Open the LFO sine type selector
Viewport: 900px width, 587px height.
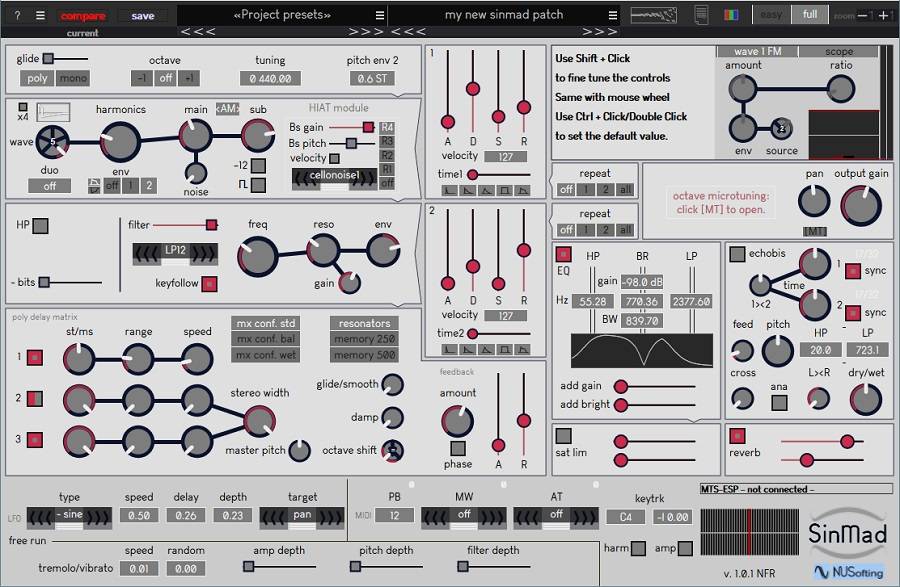69,515
